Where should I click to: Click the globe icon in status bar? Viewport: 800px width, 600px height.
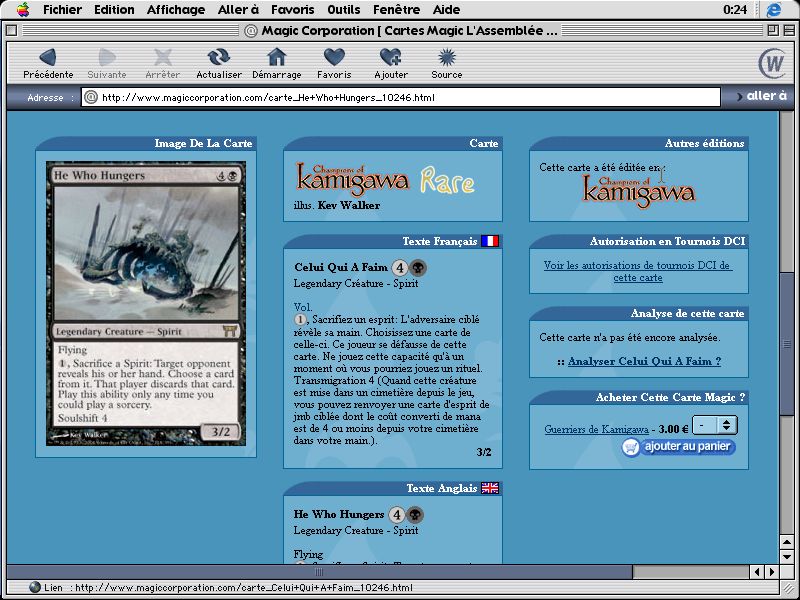coord(35,587)
